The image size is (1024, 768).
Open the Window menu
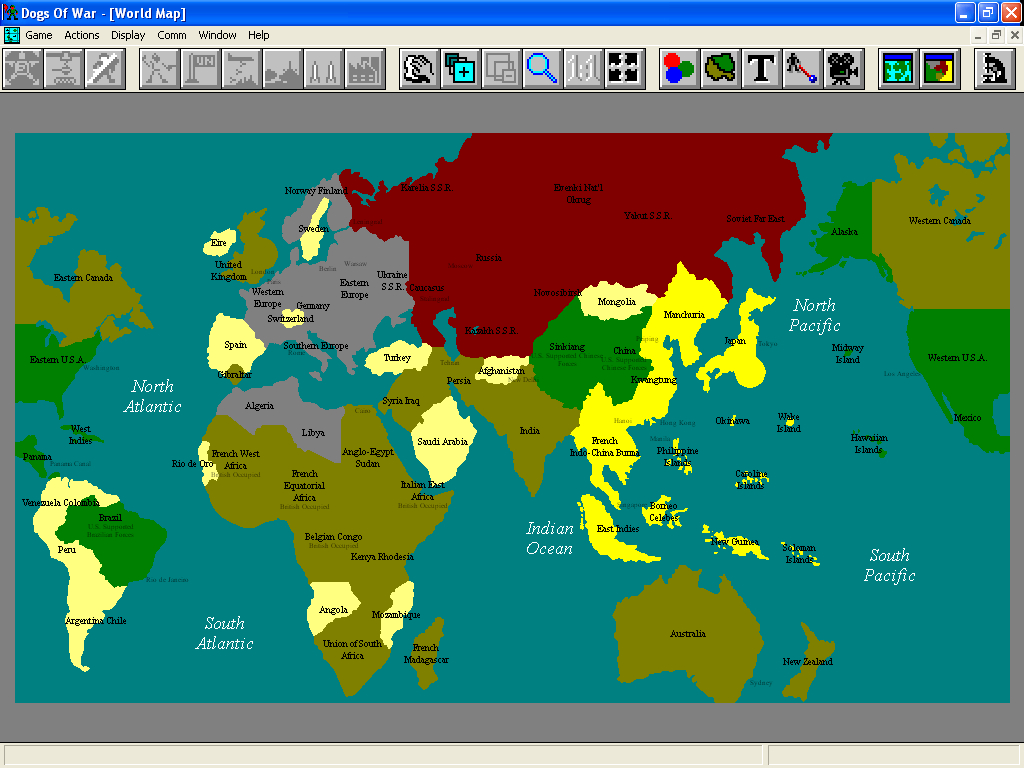tap(217, 35)
